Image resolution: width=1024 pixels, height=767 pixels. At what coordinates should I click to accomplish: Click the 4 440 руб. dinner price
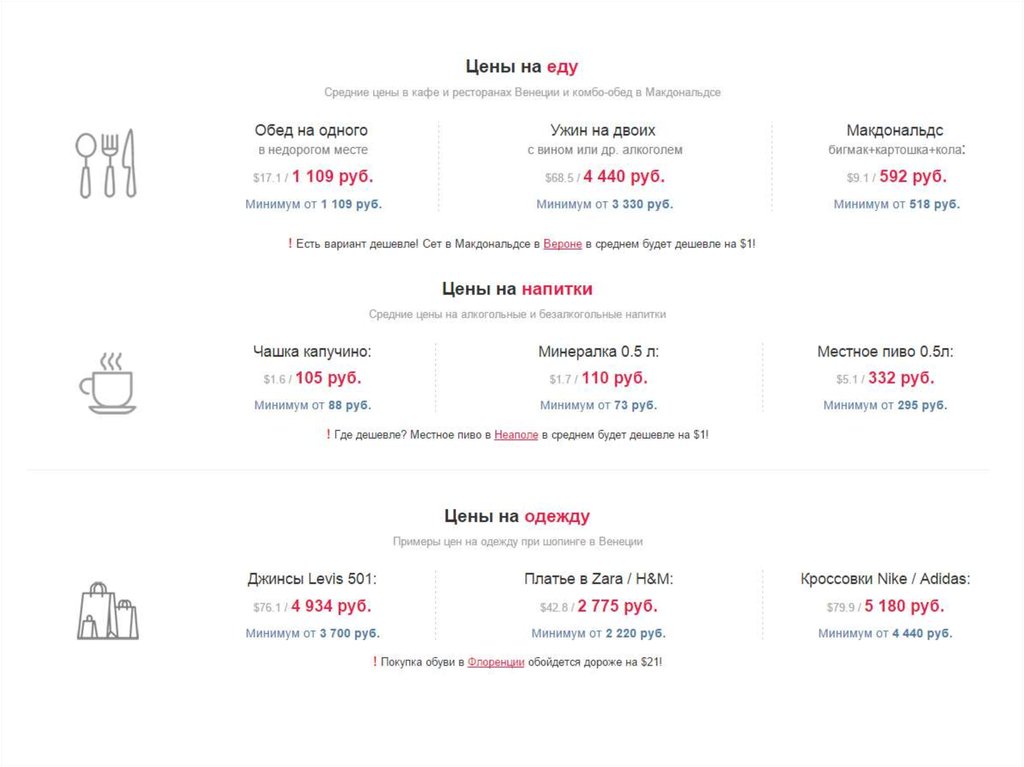tap(624, 177)
